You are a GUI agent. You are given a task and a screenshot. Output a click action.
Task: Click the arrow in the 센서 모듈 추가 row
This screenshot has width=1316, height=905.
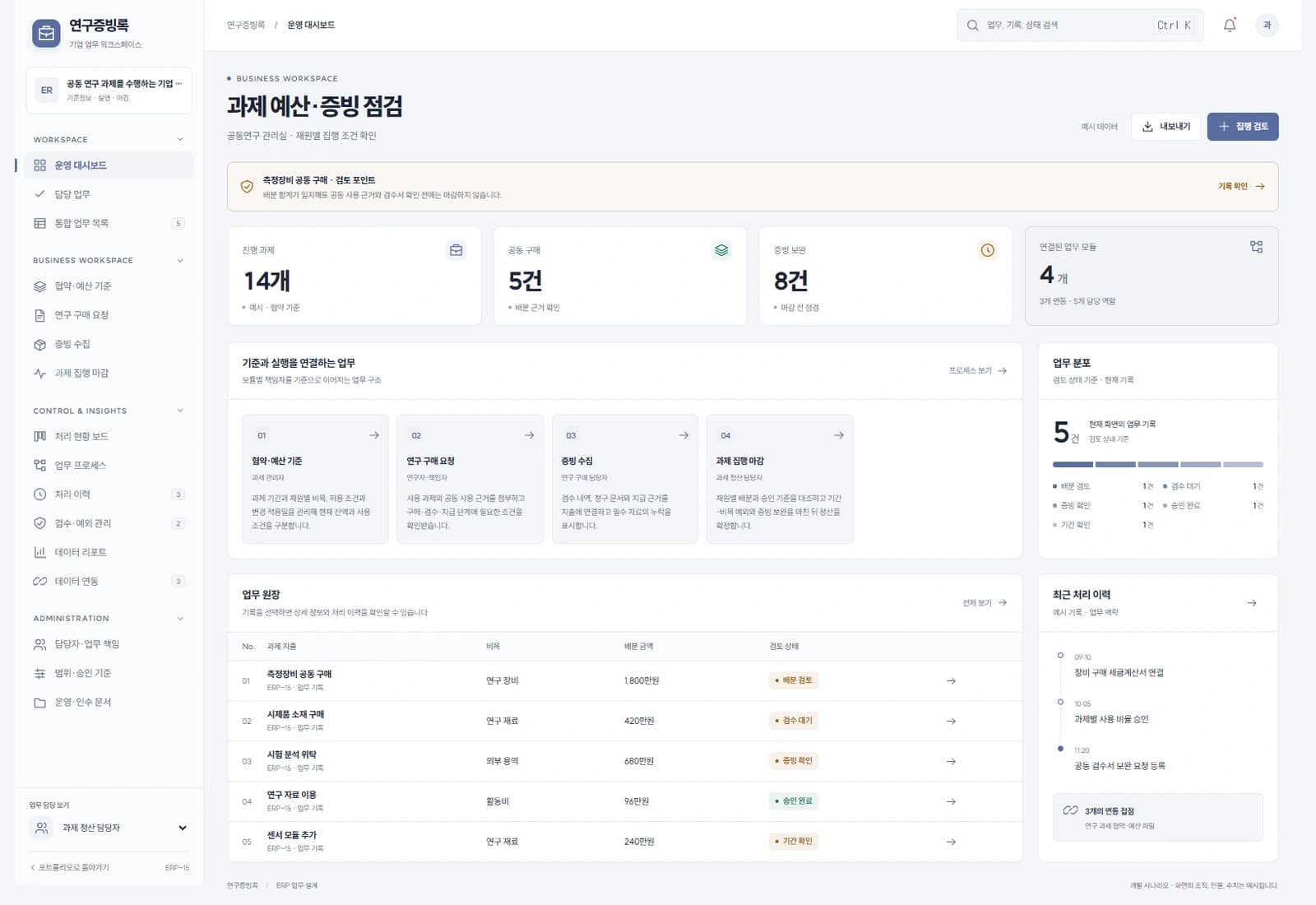click(951, 842)
